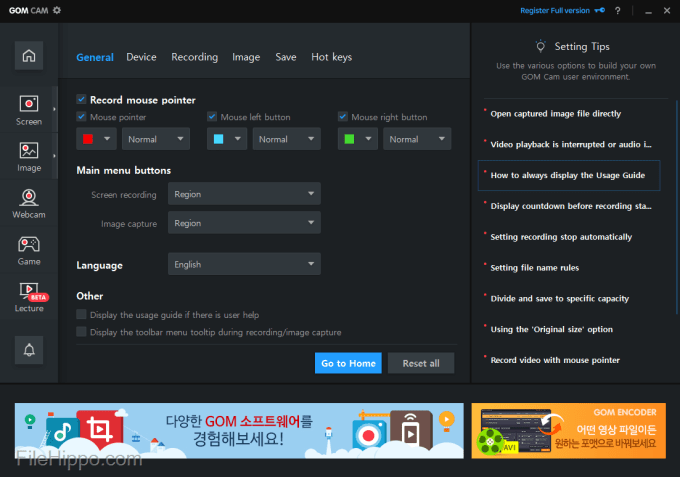Switch to the Hot keys tab
The height and width of the screenshot is (477, 680).
pyautogui.click(x=331, y=57)
